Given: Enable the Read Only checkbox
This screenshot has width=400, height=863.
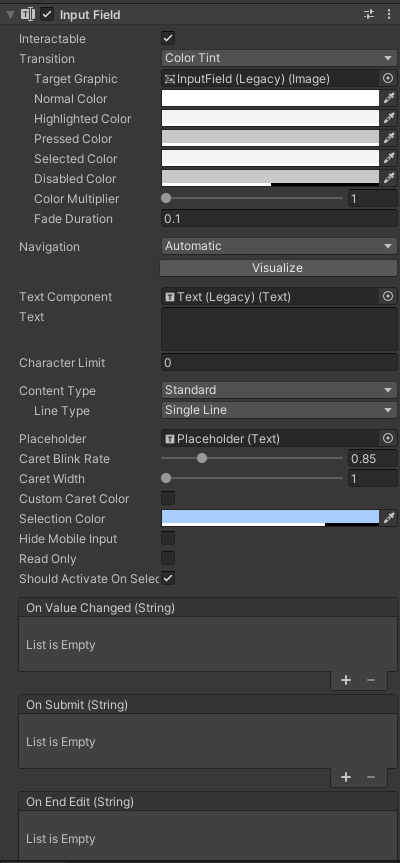Looking at the screenshot, I should (x=168, y=559).
